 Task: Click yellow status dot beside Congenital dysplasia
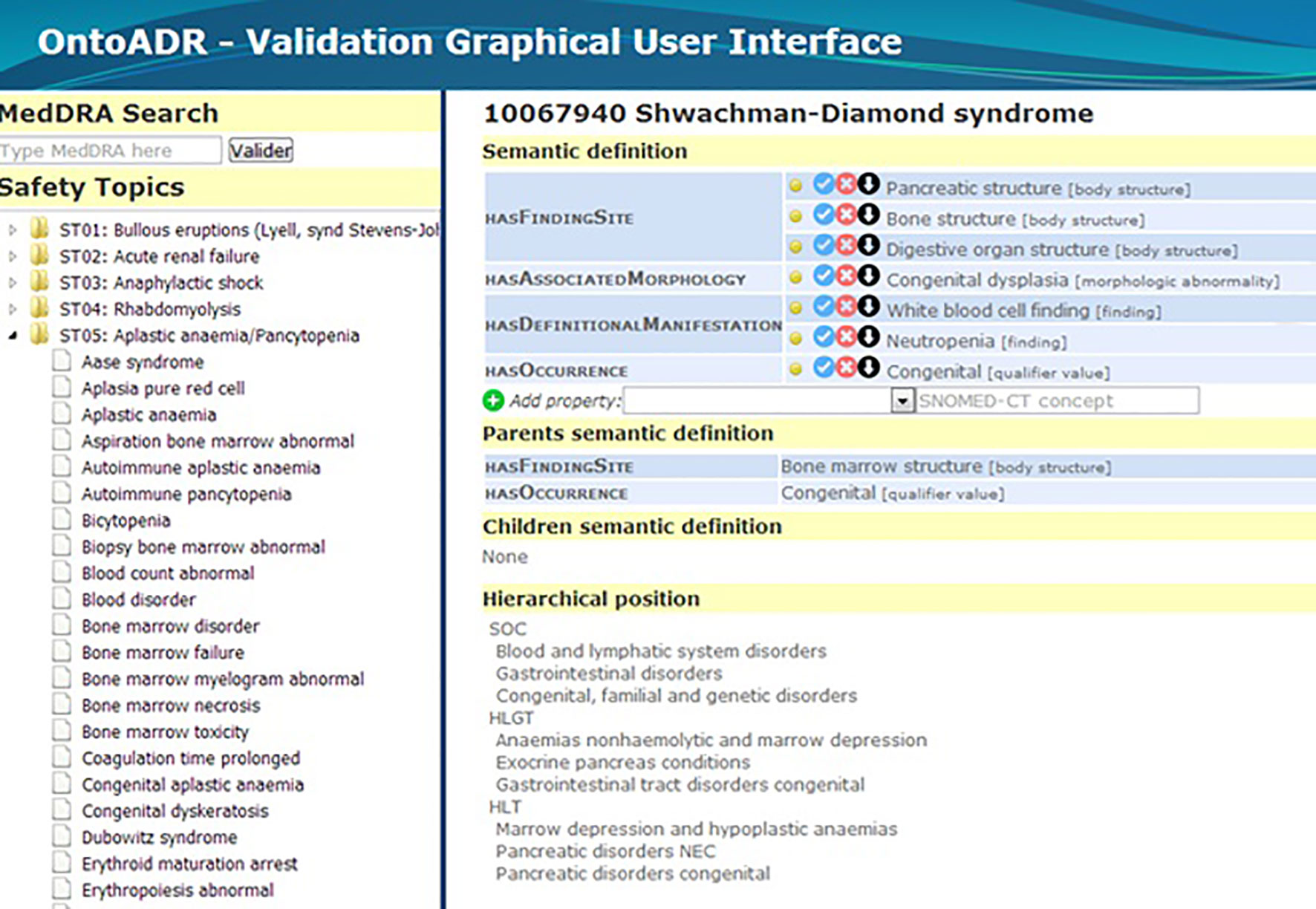[x=795, y=278]
